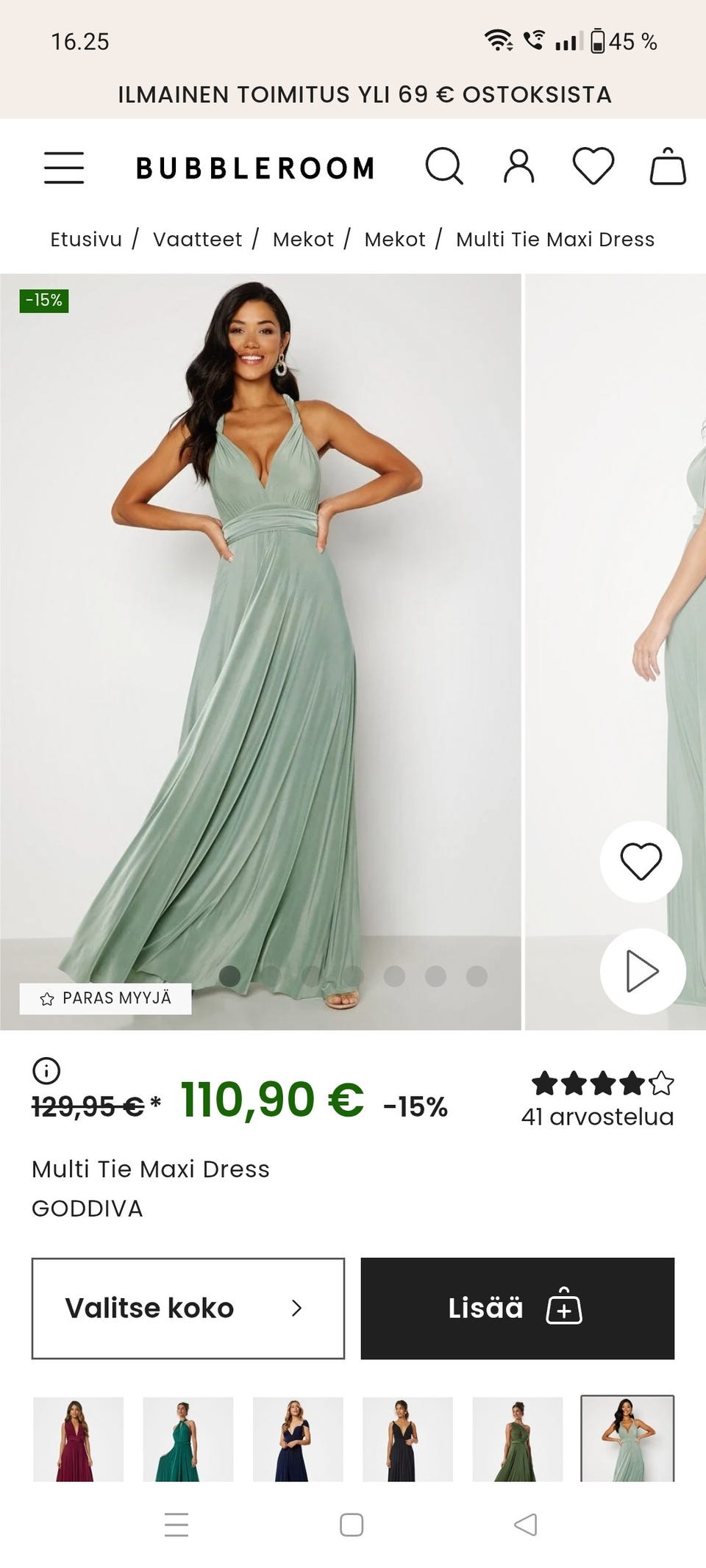
Task: Open the user account icon
Action: click(519, 166)
